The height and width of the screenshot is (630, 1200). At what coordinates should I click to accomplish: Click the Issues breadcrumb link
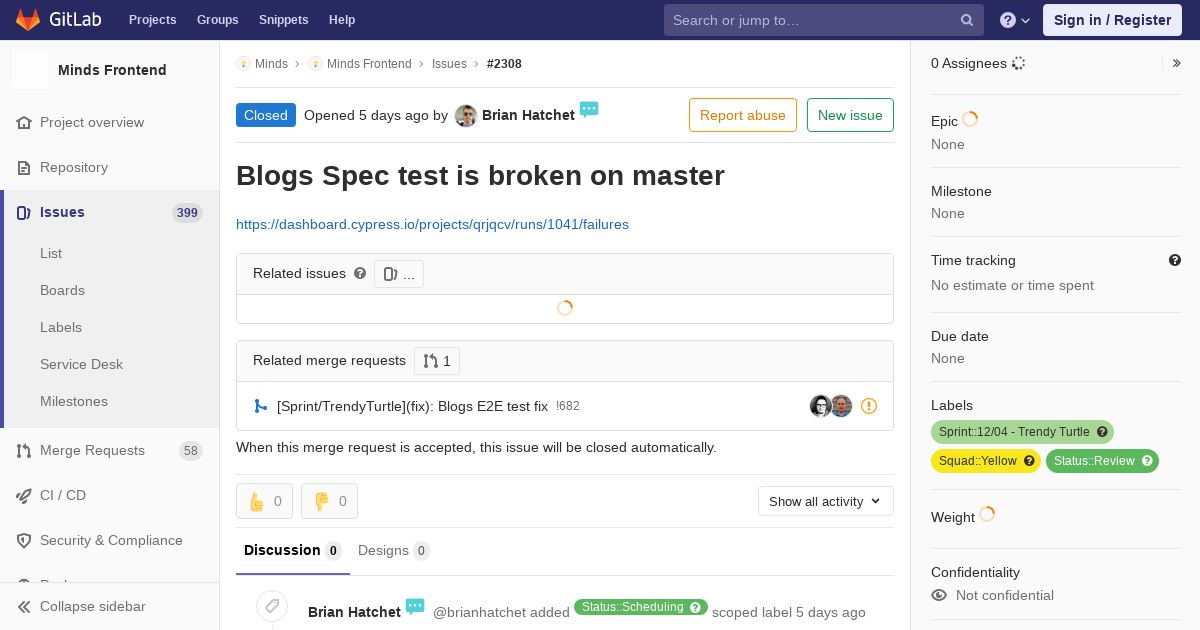click(449, 64)
